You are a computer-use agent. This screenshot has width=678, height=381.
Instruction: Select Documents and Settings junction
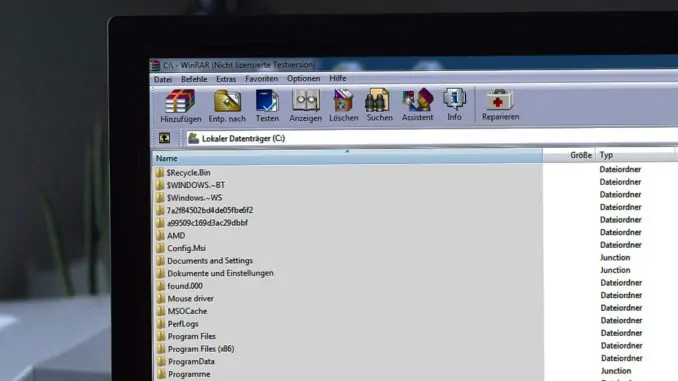210,261
